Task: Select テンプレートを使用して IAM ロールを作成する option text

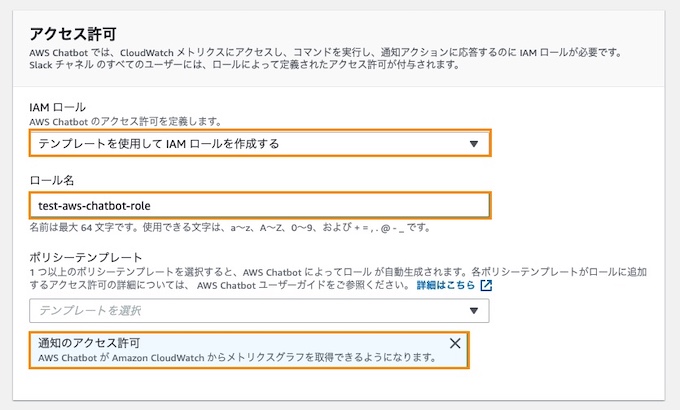Action: pos(158,144)
